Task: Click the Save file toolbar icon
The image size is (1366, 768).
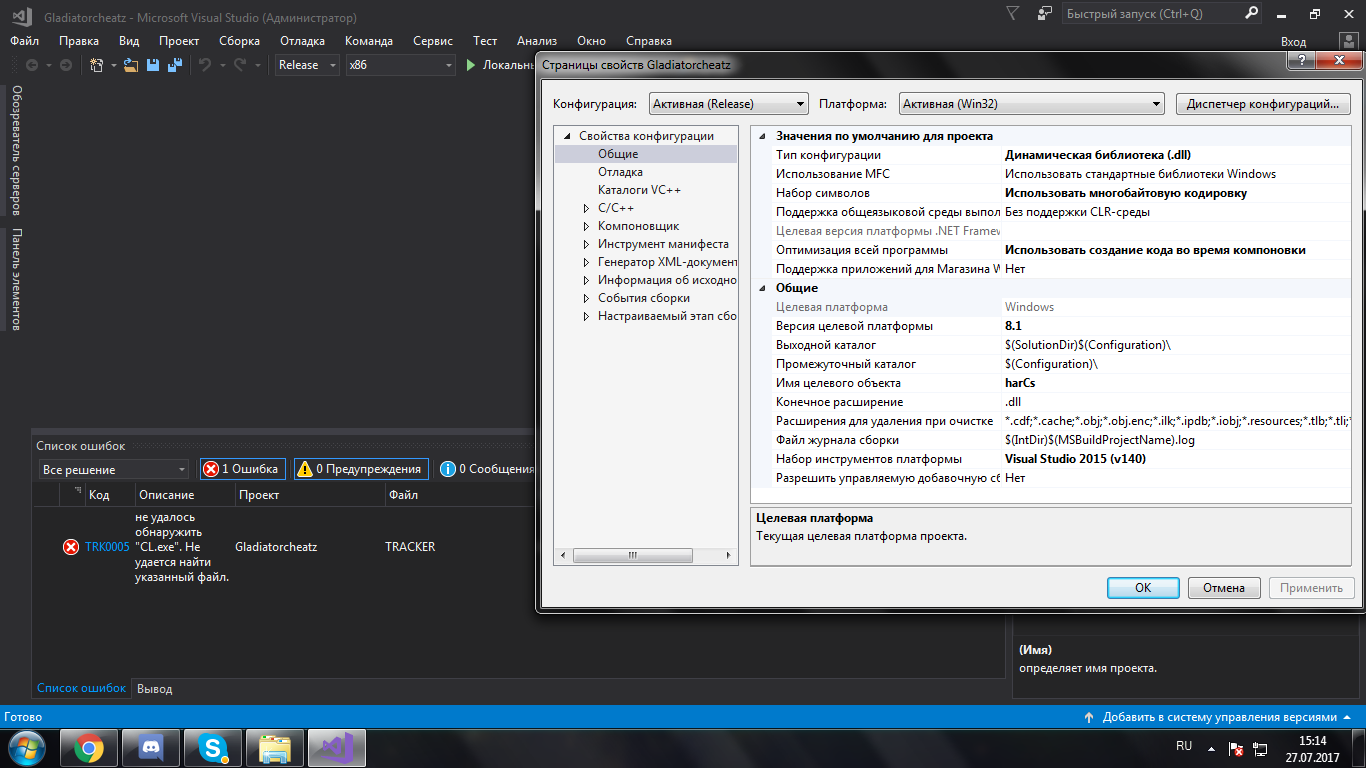Action: (153, 65)
